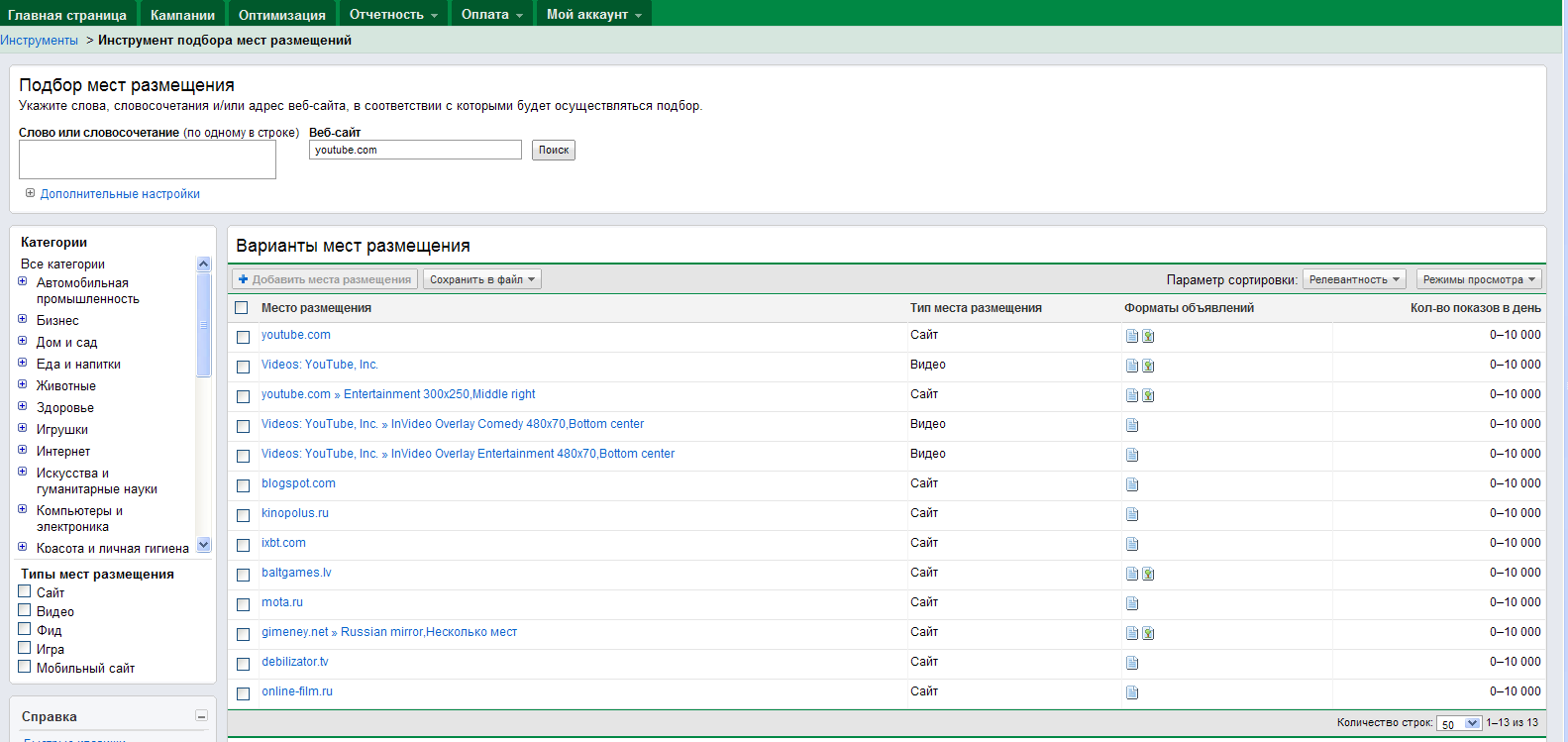This screenshot has height=742, width=1568.
Task: Click the categories list scrollbar thumb
Action: click(204, 325)
